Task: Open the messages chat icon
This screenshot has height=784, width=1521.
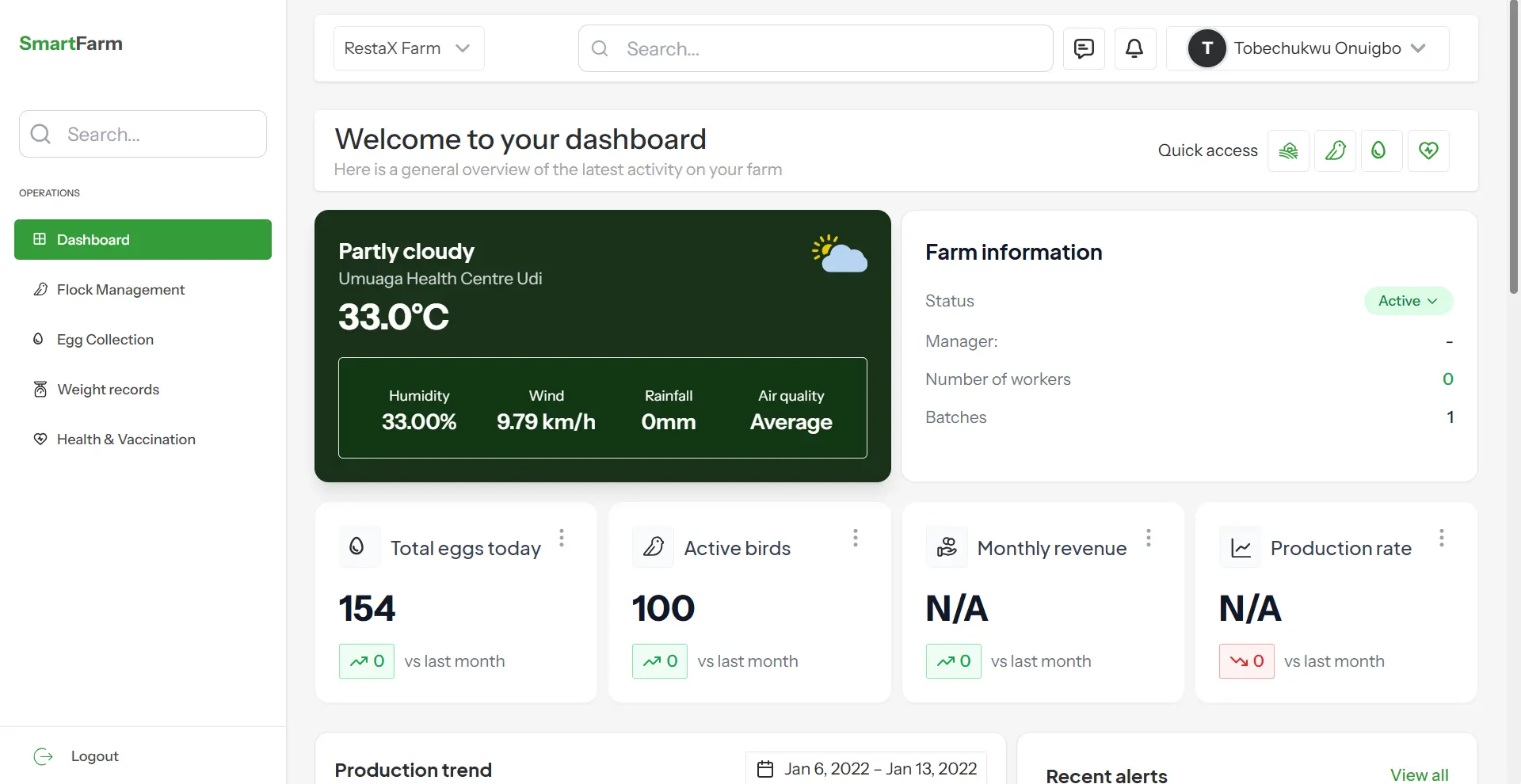Action: point(1083,48)
